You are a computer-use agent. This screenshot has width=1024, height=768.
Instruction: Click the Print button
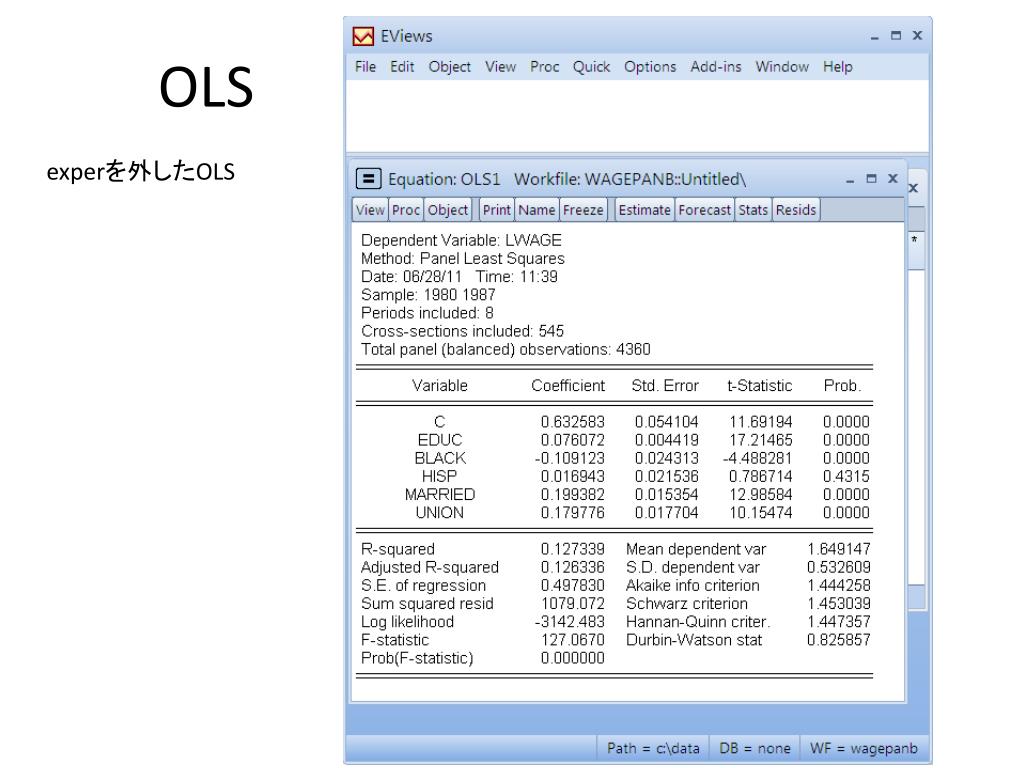(496, 210)
